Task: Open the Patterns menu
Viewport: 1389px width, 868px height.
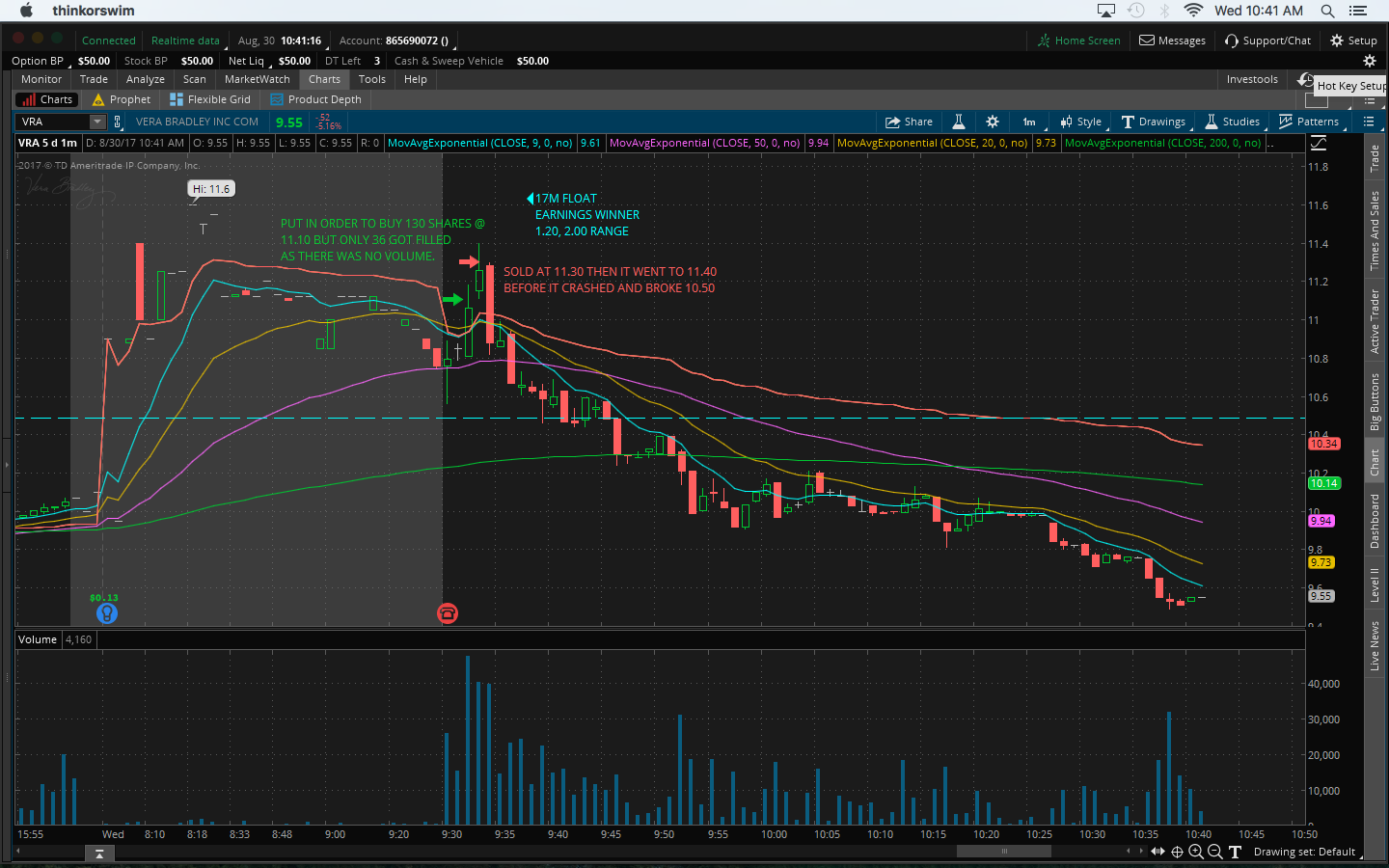Action: (1309, 122)
